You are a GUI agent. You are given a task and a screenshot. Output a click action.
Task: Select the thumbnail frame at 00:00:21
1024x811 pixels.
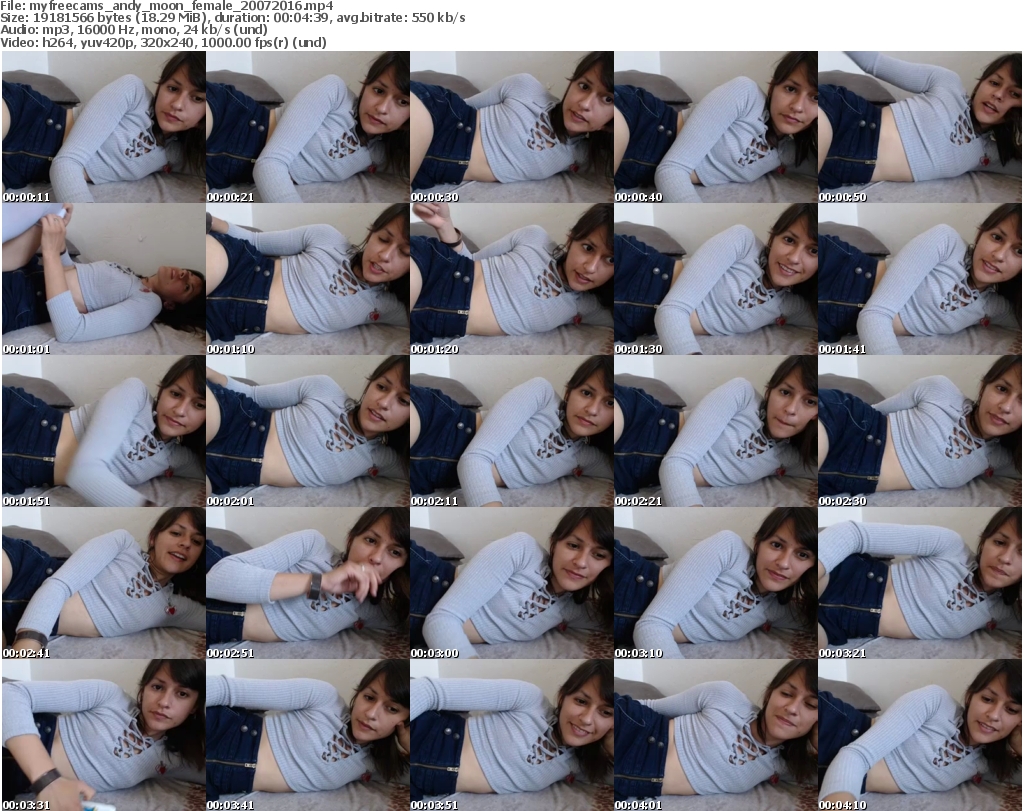click(x=308, y=127)
